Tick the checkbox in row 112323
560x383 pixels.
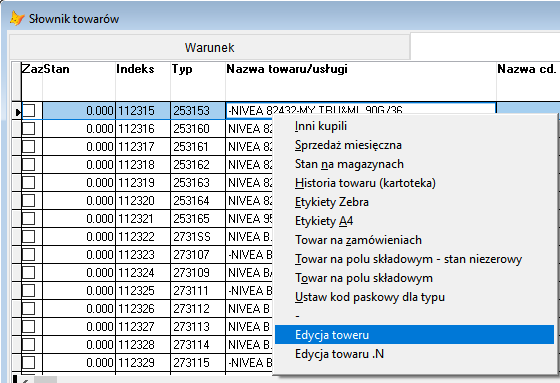pos(29,254)
